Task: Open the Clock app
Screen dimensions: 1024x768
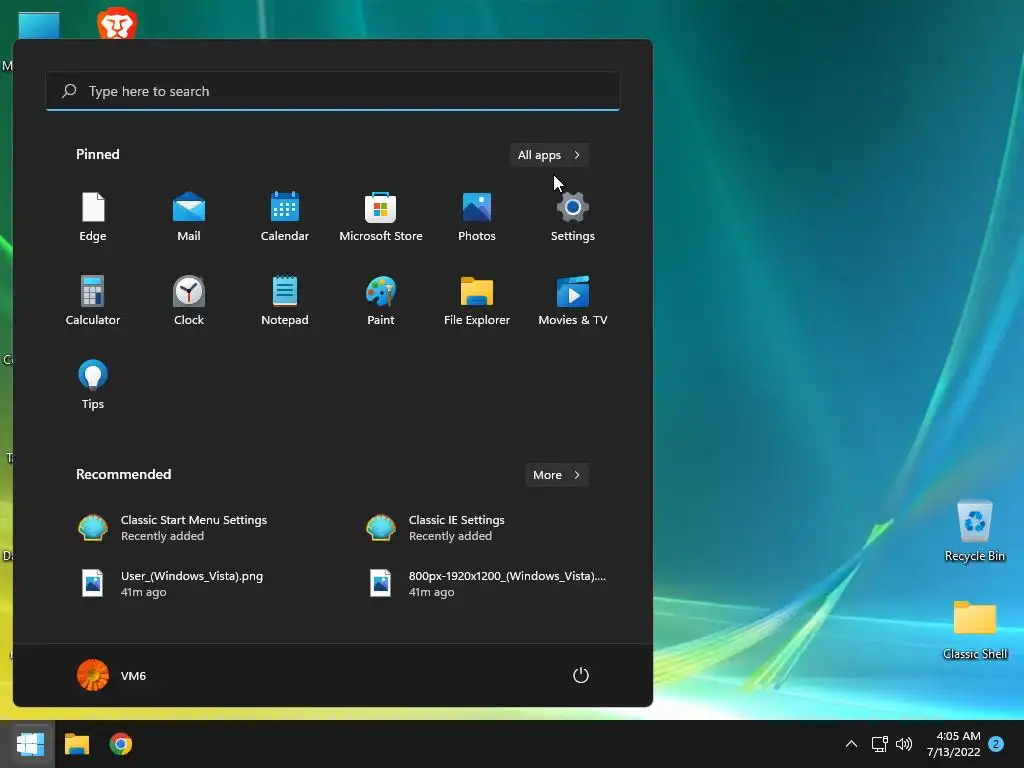Action: [189, 301]
